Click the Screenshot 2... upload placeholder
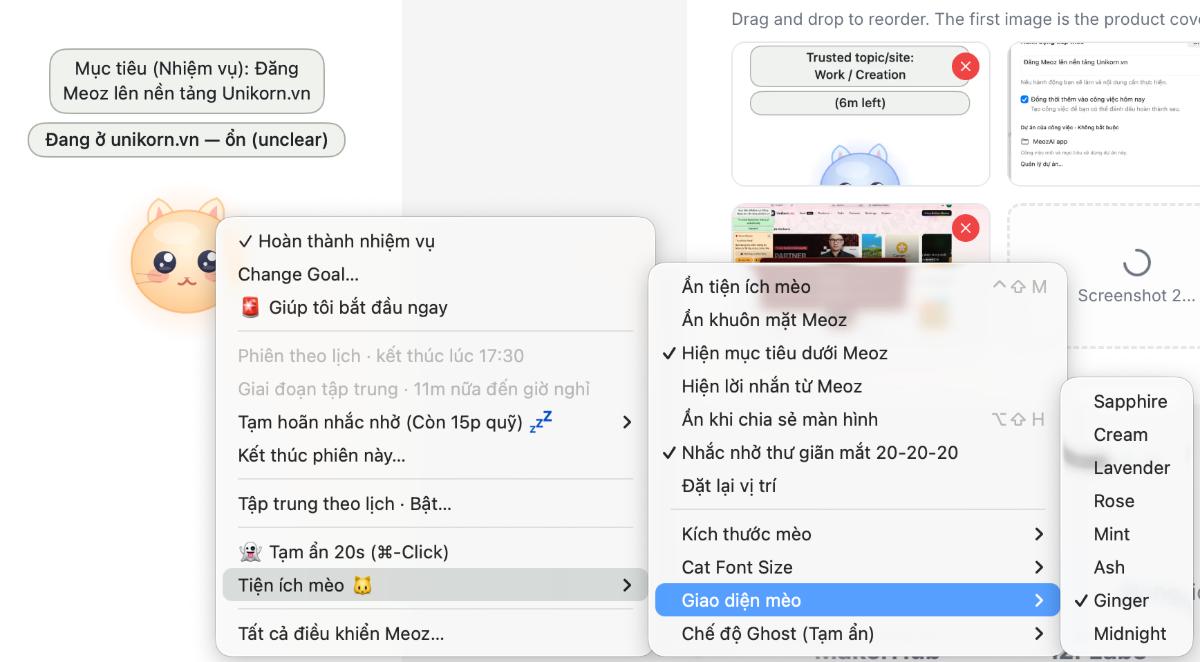 [1103, 276]
